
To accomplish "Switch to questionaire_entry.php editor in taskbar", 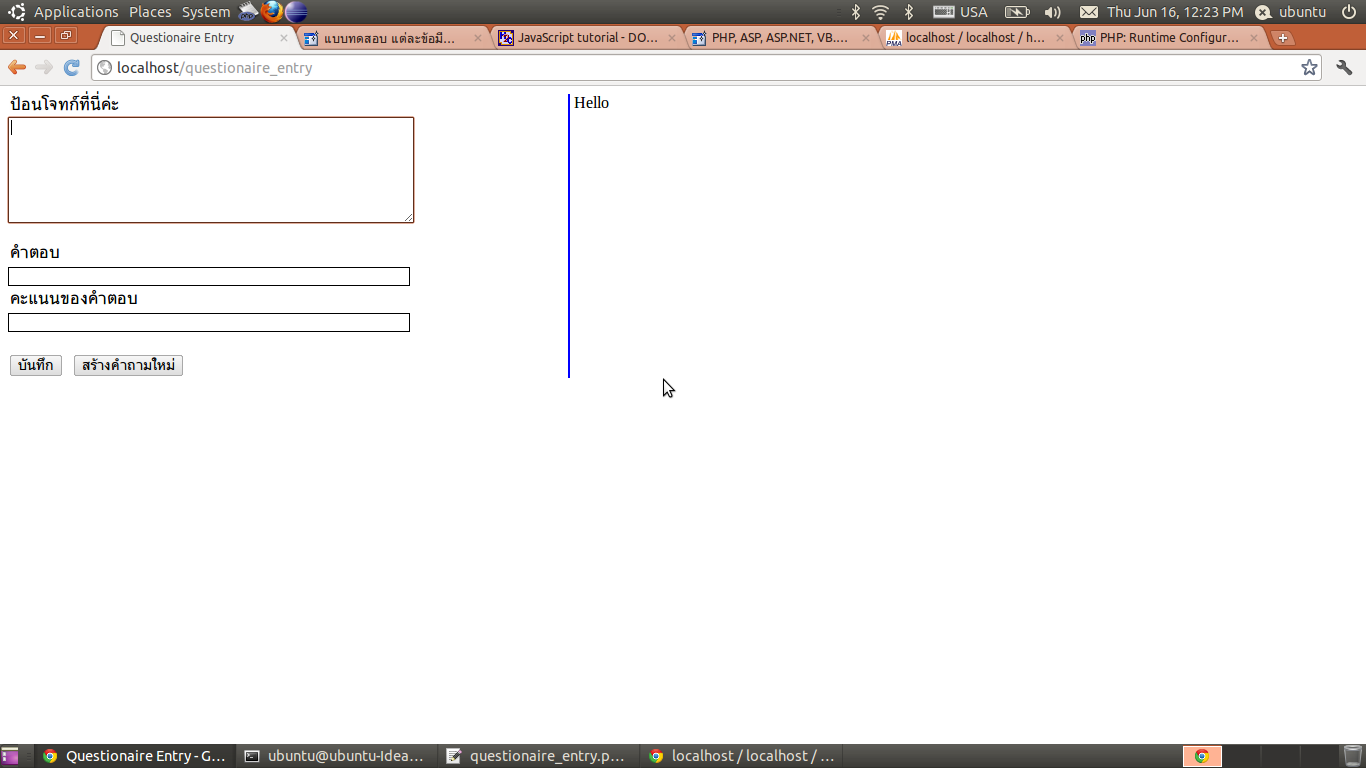I will [539, 756].
